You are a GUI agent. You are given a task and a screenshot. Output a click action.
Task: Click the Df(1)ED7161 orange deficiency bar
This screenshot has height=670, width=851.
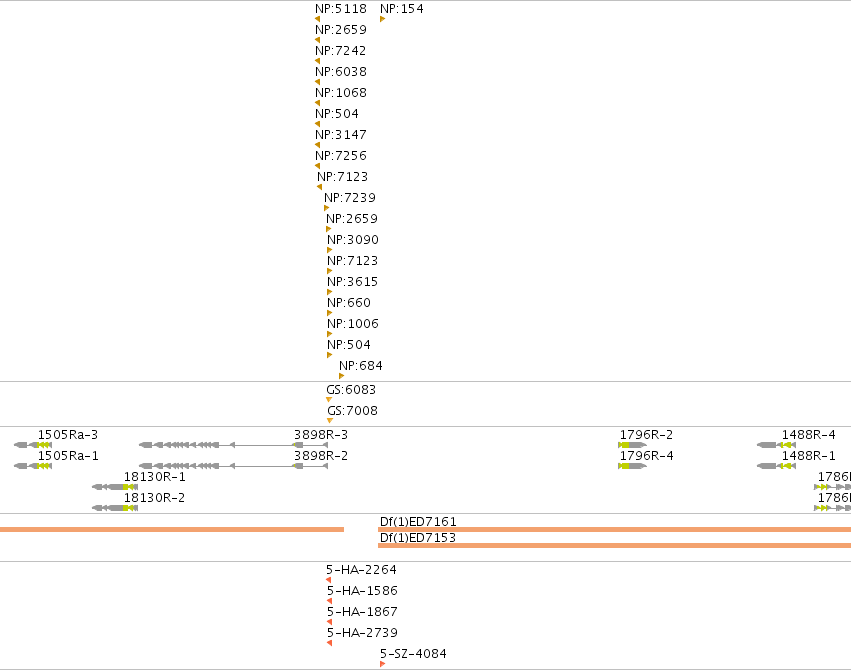[x=614, y=529]
